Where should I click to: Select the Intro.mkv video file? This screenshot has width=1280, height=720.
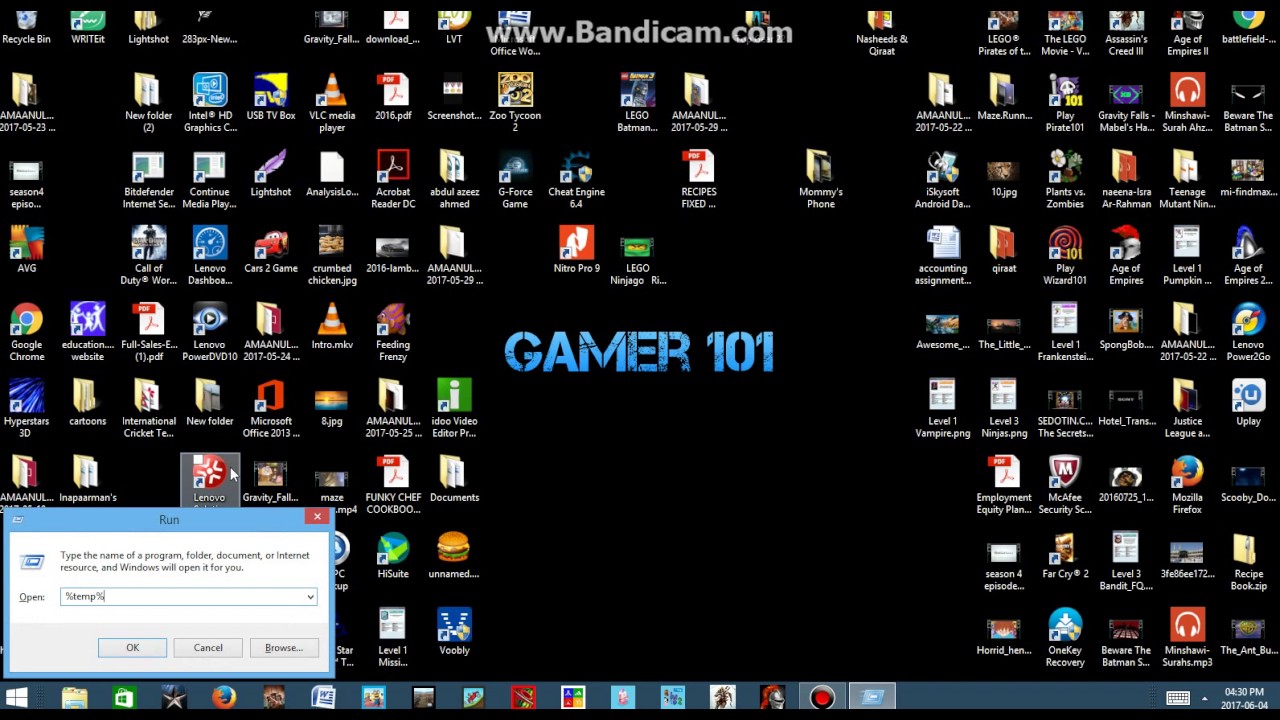pyautogui.click(x=332, y=327)
